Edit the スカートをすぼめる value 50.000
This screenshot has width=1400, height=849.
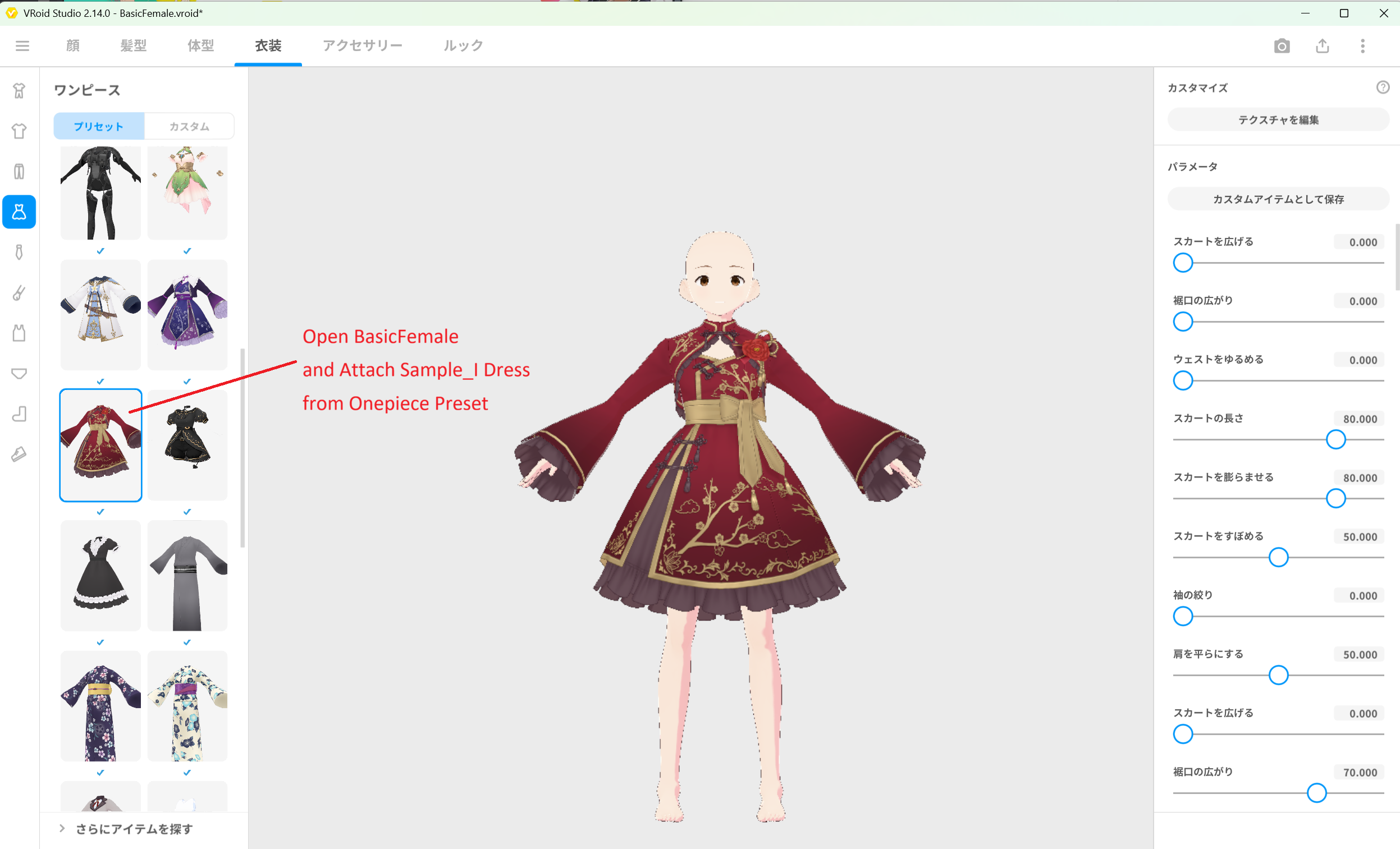click(1359, 536)
